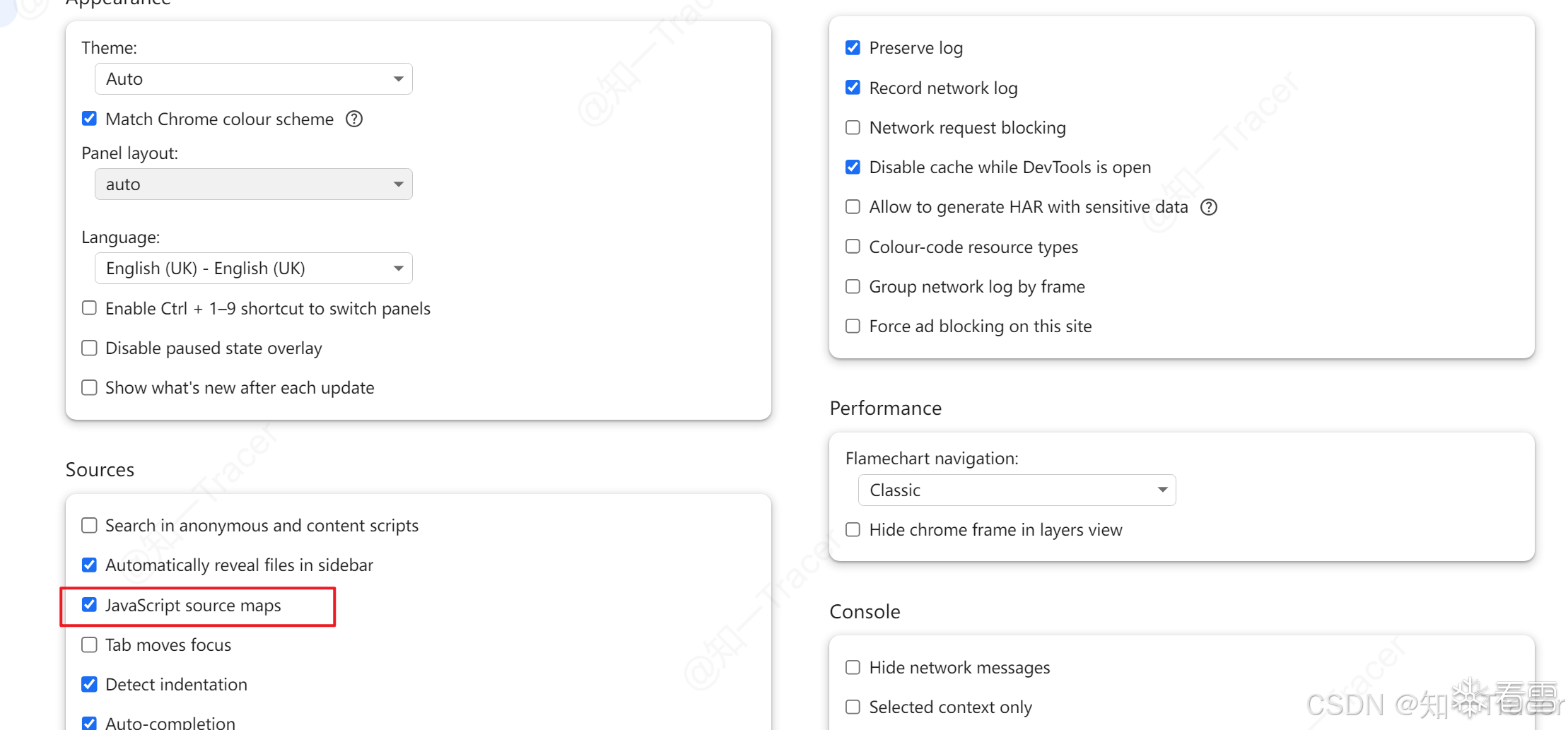This screenshot has width=1568, height=730.
Task: Click help icon beside Match Chrome colour scheme
Action: point(354,119)
